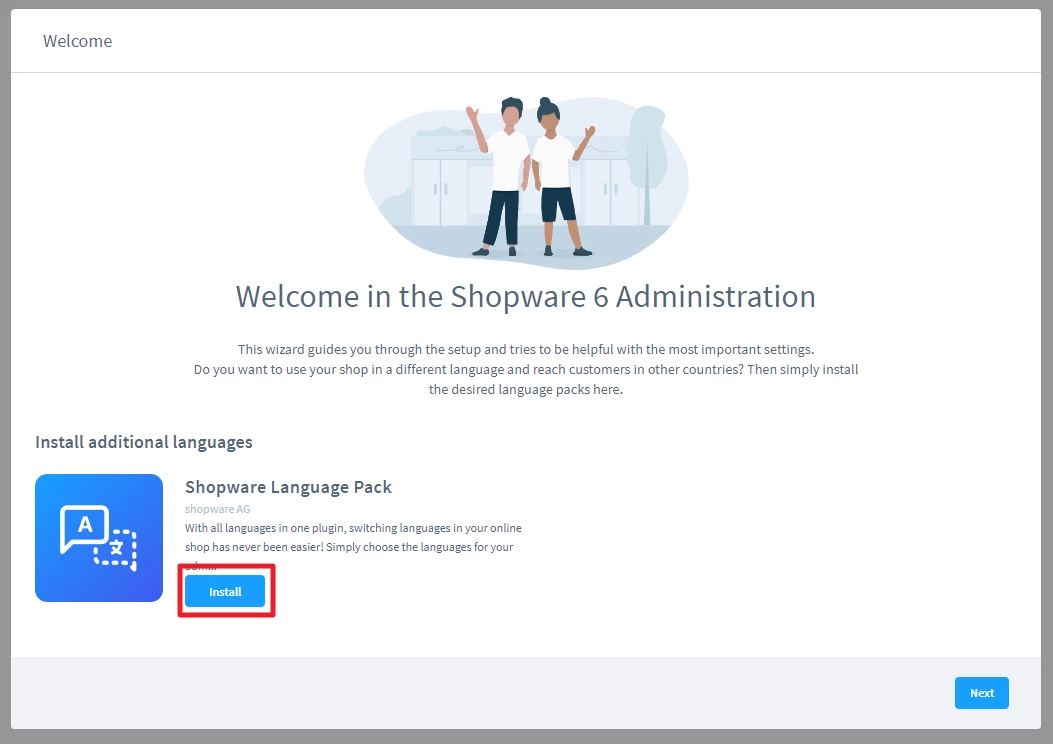The height and width of the screenshot is (744, 1053).
Task: Click the 'This wizard guides you' sentence
Action: pyautogui.click(x=525, y=349)
